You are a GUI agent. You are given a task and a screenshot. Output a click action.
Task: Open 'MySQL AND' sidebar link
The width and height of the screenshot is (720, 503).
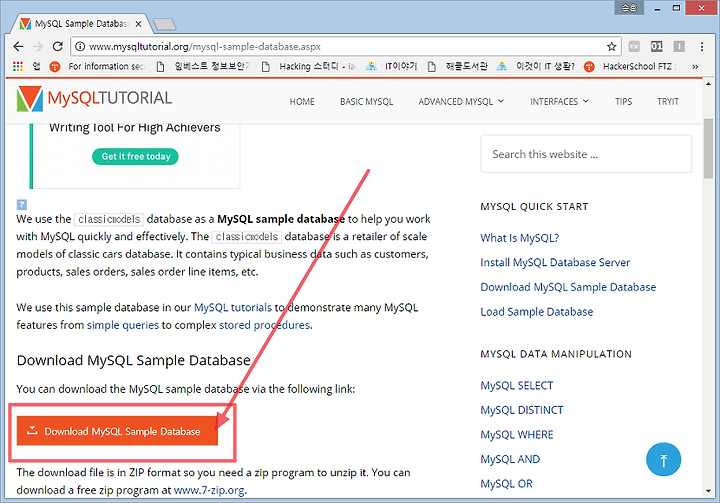click(x=510, y=459)
